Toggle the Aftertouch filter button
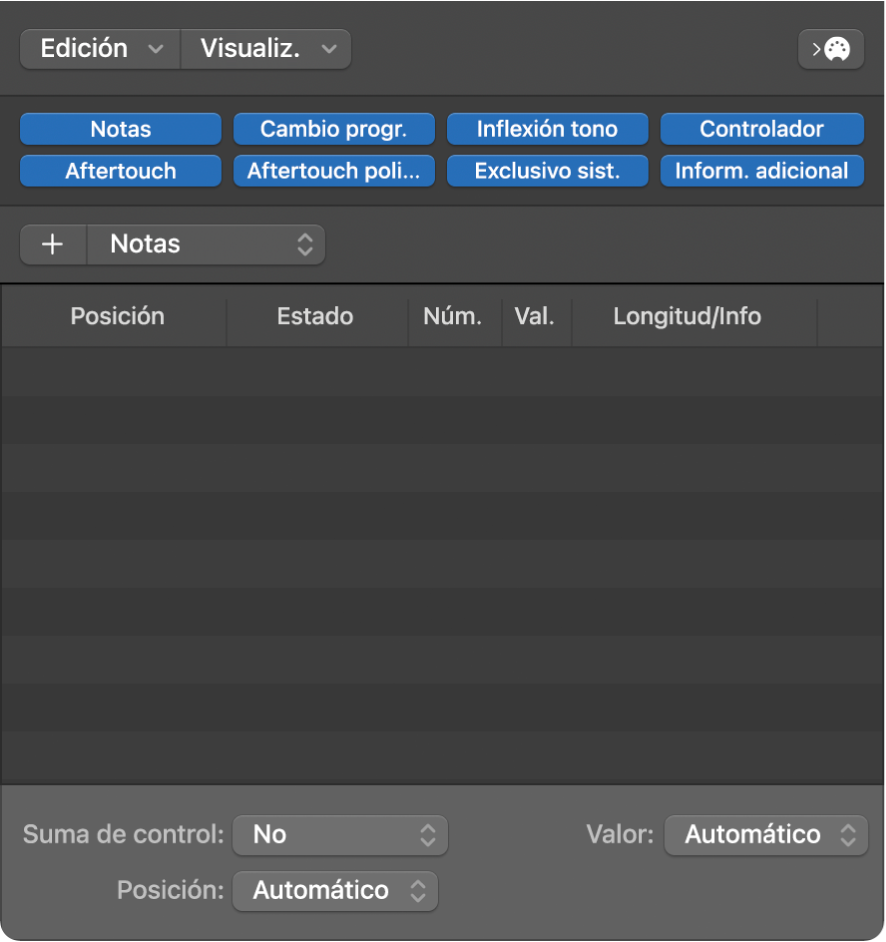Viewport: 886px width, 942px height. click(120, 171)
